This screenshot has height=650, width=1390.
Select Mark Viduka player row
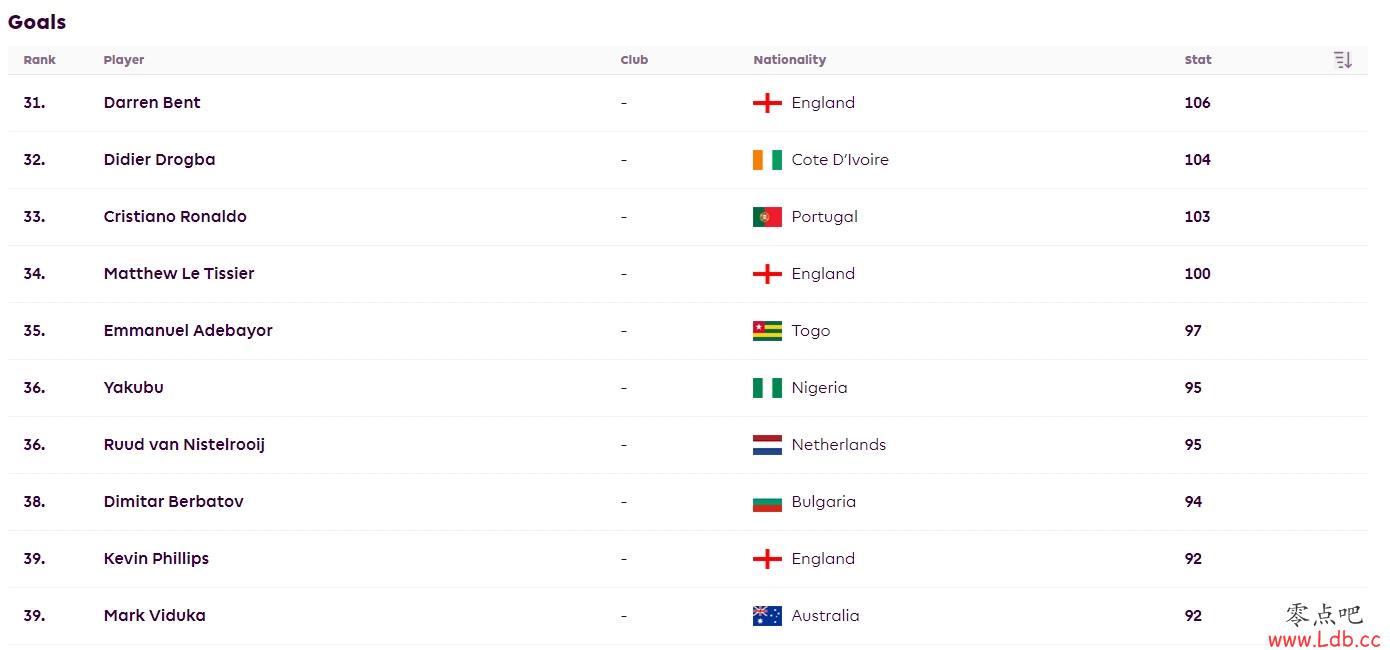pyautogui.click(x=688, y=616)
